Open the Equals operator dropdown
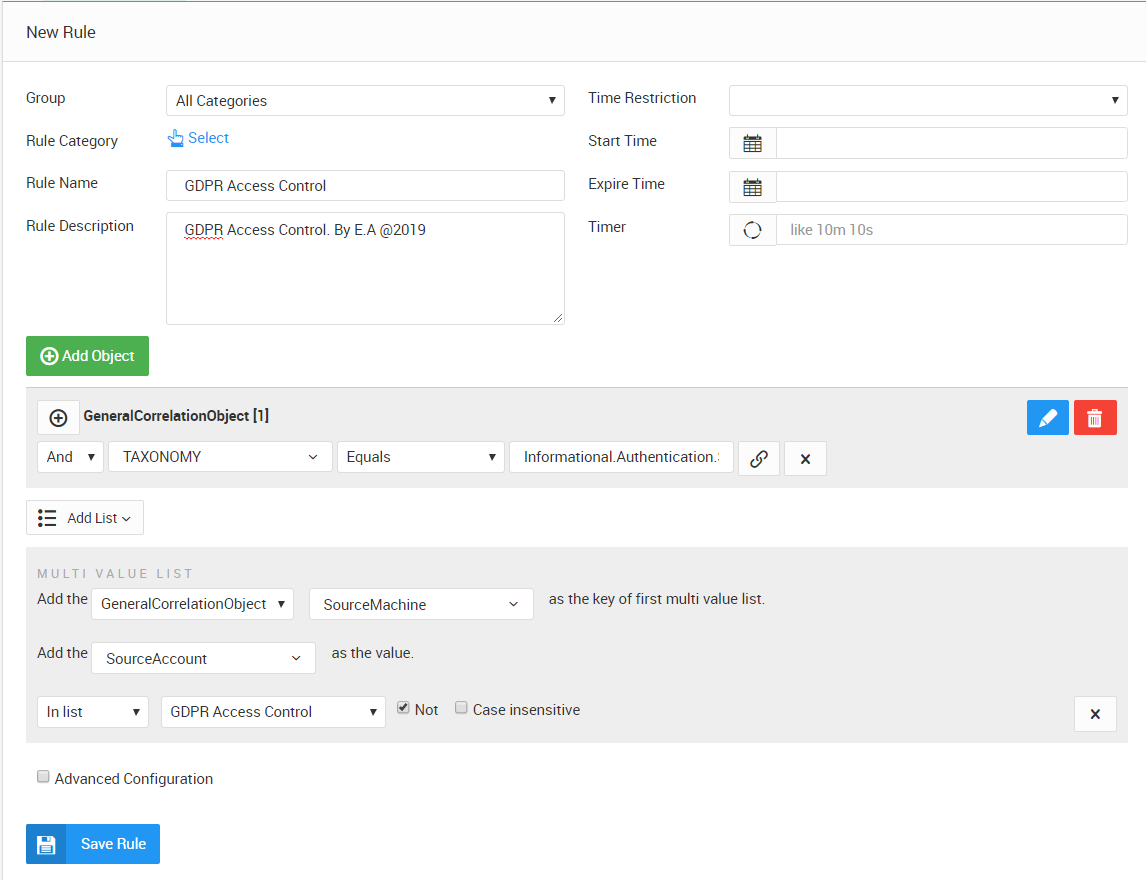This screenshot has width=1146, height=880. click(x=420, y=457)
